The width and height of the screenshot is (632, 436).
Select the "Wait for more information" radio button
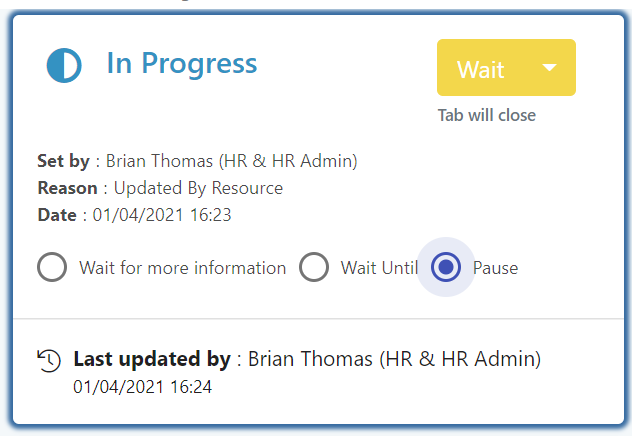[52, 268]
